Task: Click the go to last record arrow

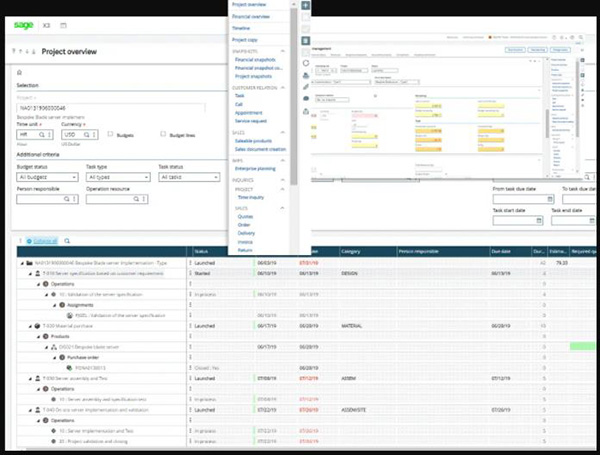Action: point(34,51)
